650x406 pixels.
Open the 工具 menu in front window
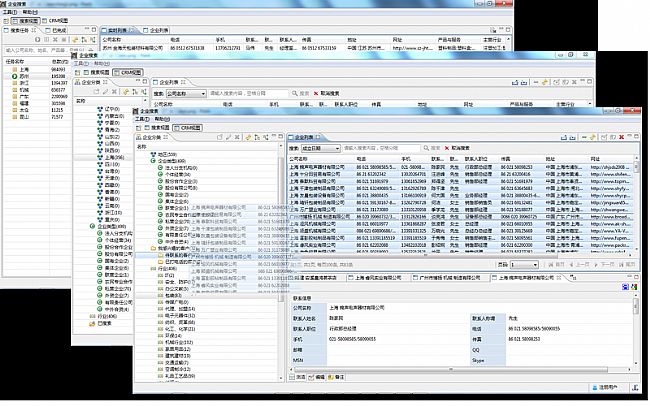click(142, 119)
